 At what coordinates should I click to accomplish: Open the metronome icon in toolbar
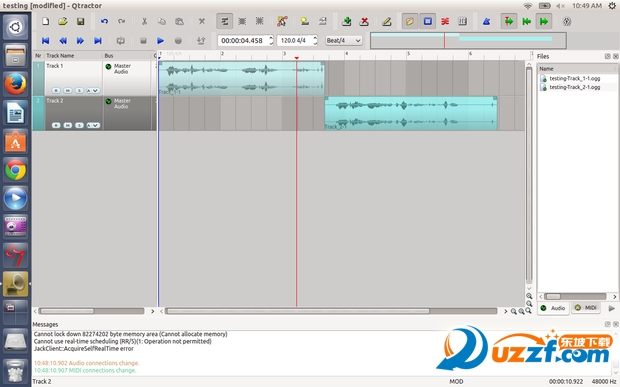click(x=486, y=21)
